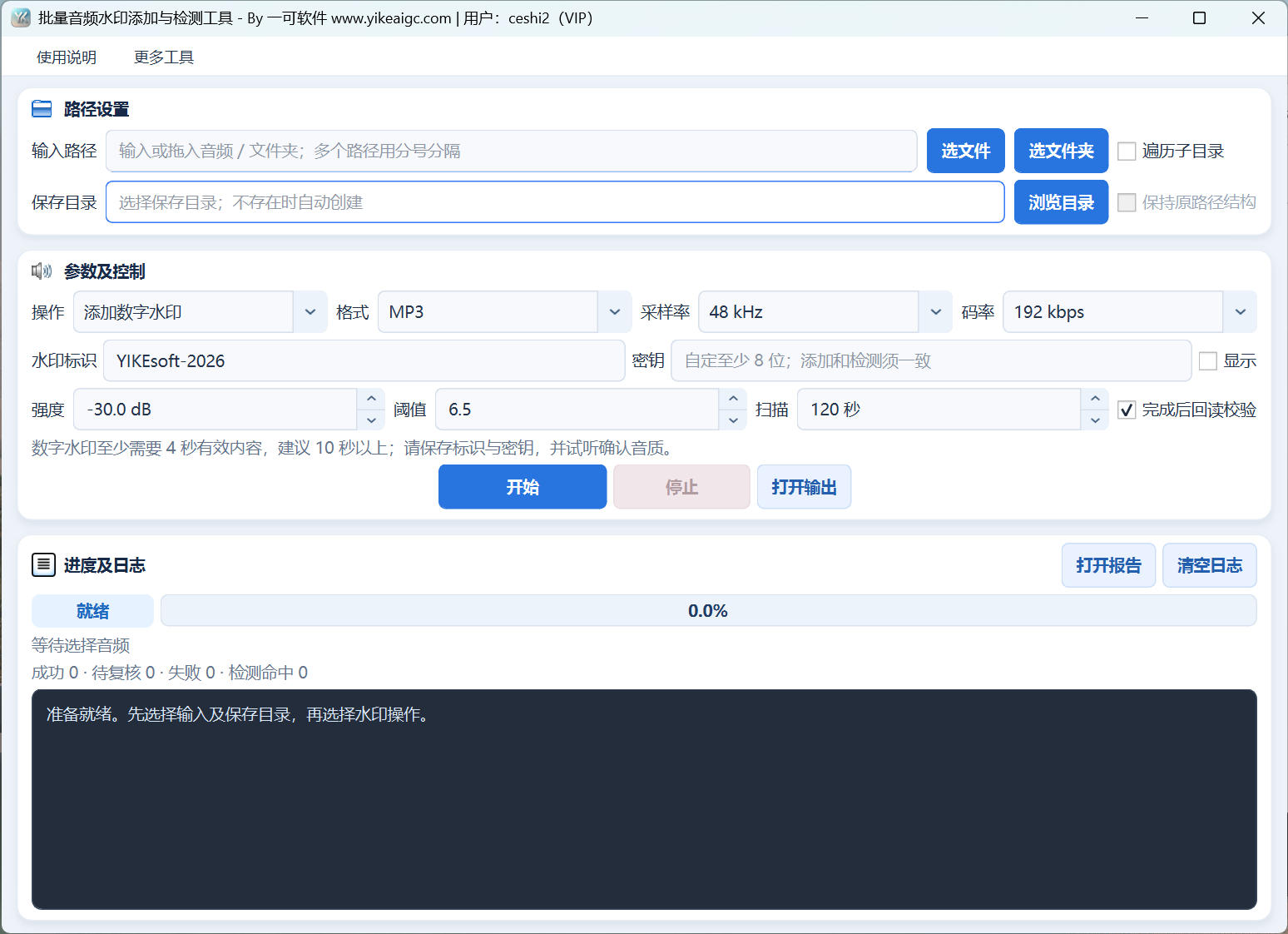Expand the 采样率 48 kHz dropdown
Image resolution: width=1288 pixels, height=934 pixels.
click(x=825, y=312)
